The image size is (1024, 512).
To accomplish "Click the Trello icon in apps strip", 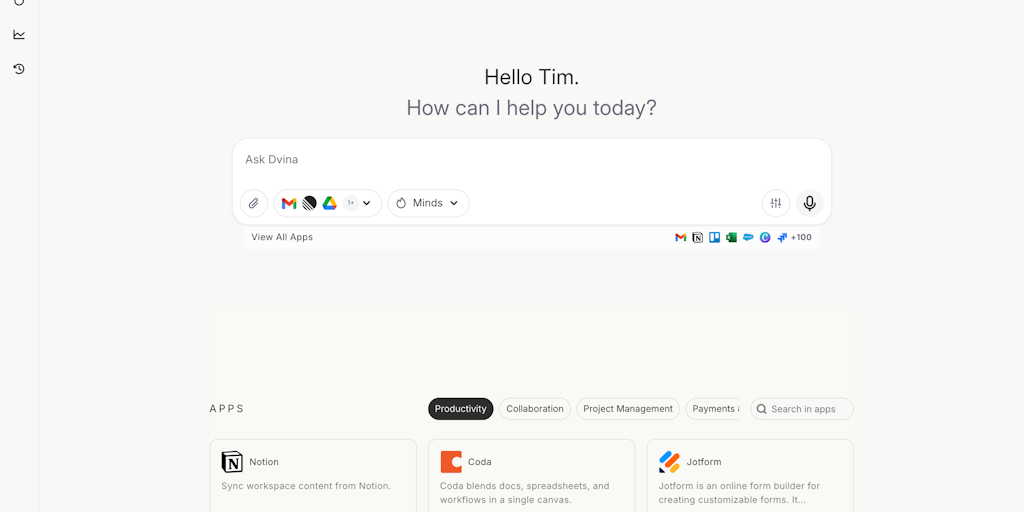I will click(714, 238).
